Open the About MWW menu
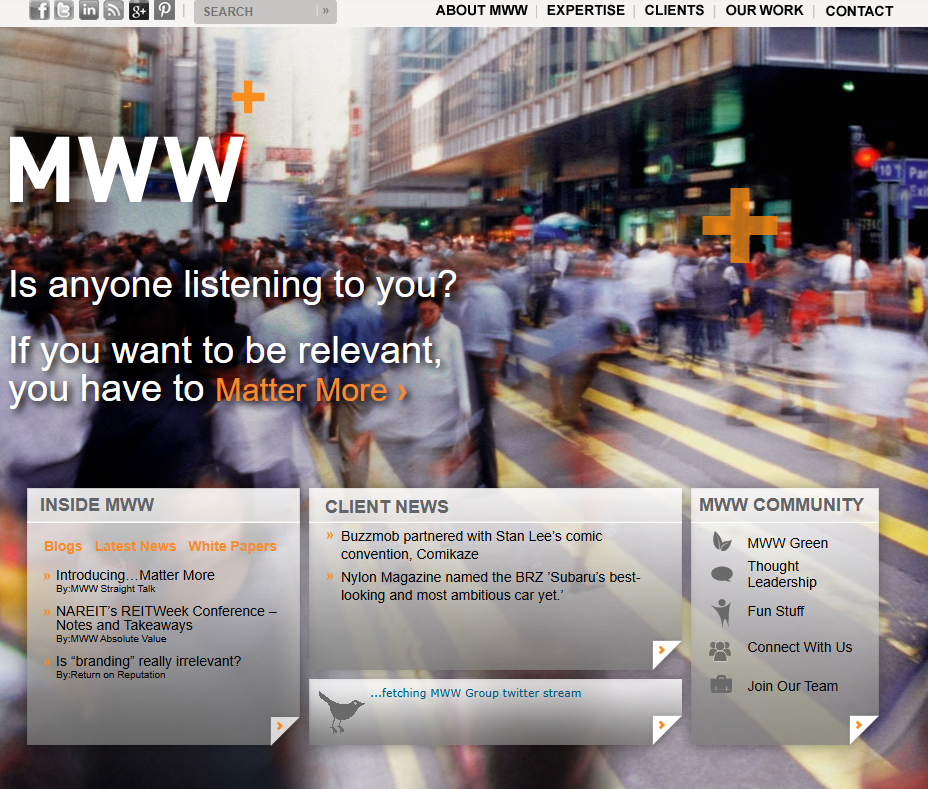 coord(481,11)
